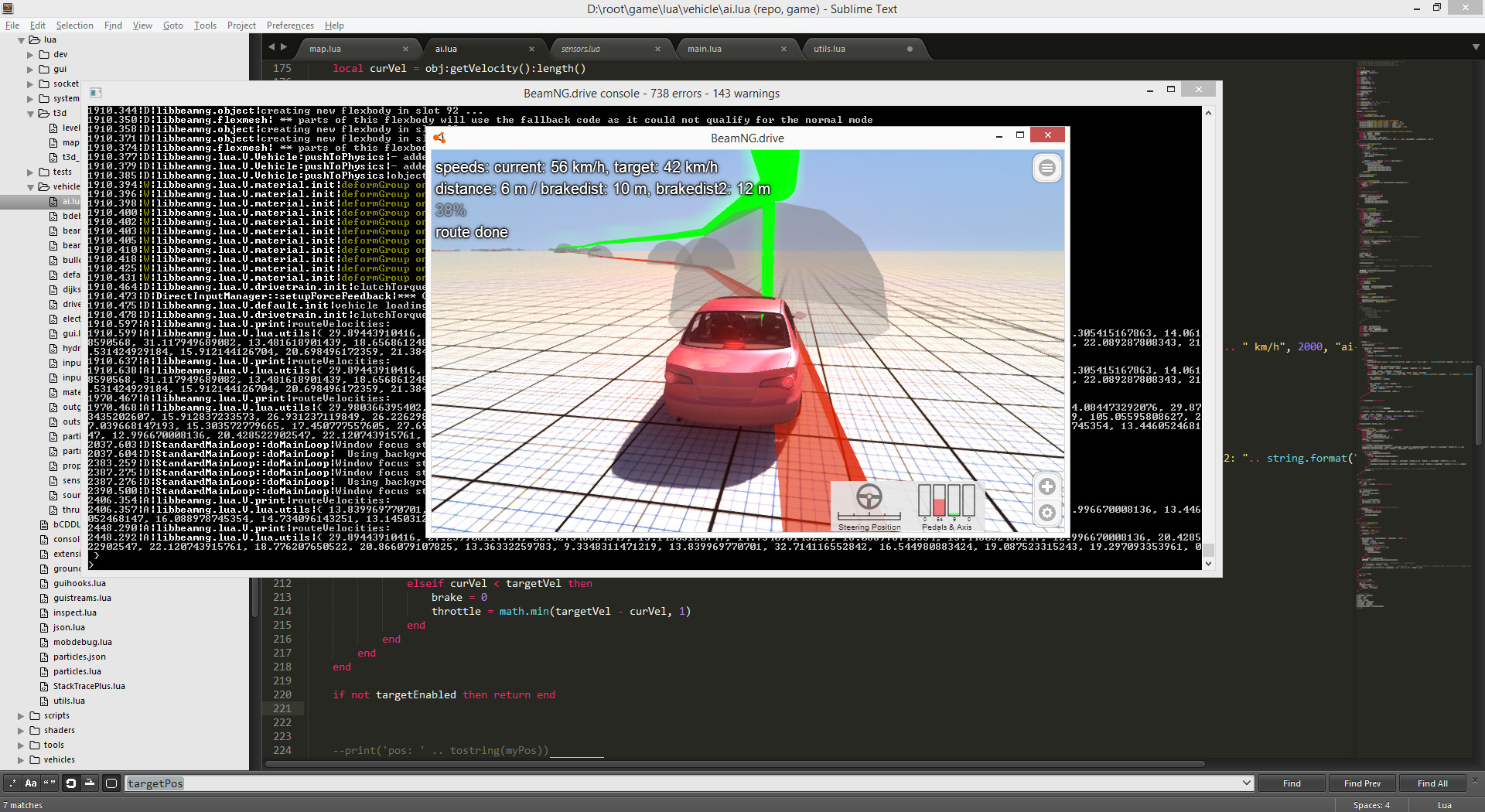Expand the scripts folder

click(21, 716)
